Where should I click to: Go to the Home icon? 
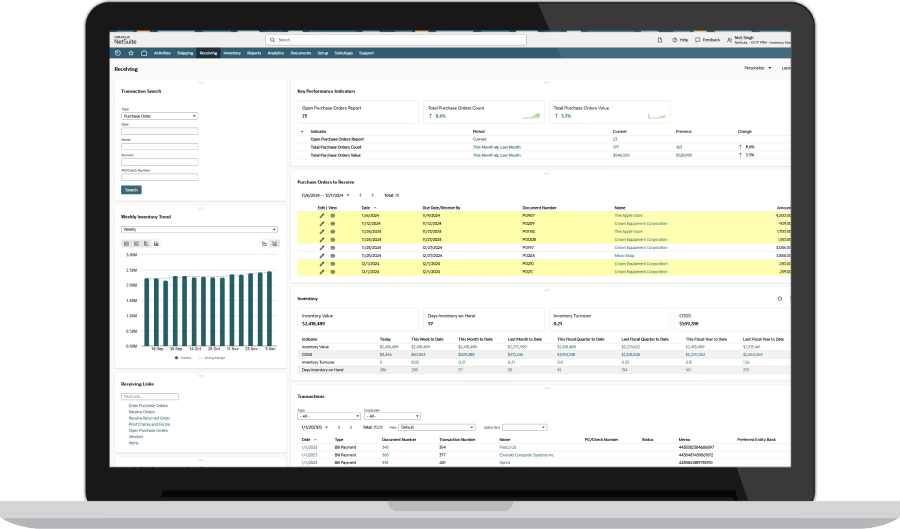144,53
